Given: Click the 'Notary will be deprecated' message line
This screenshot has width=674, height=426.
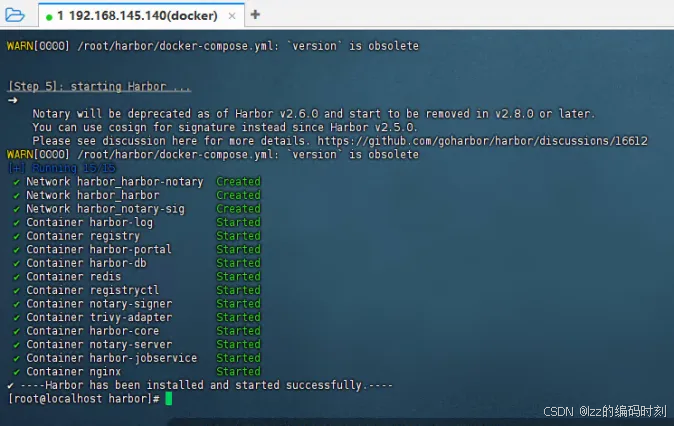Looking at the screenshot, I should point(314,114).
